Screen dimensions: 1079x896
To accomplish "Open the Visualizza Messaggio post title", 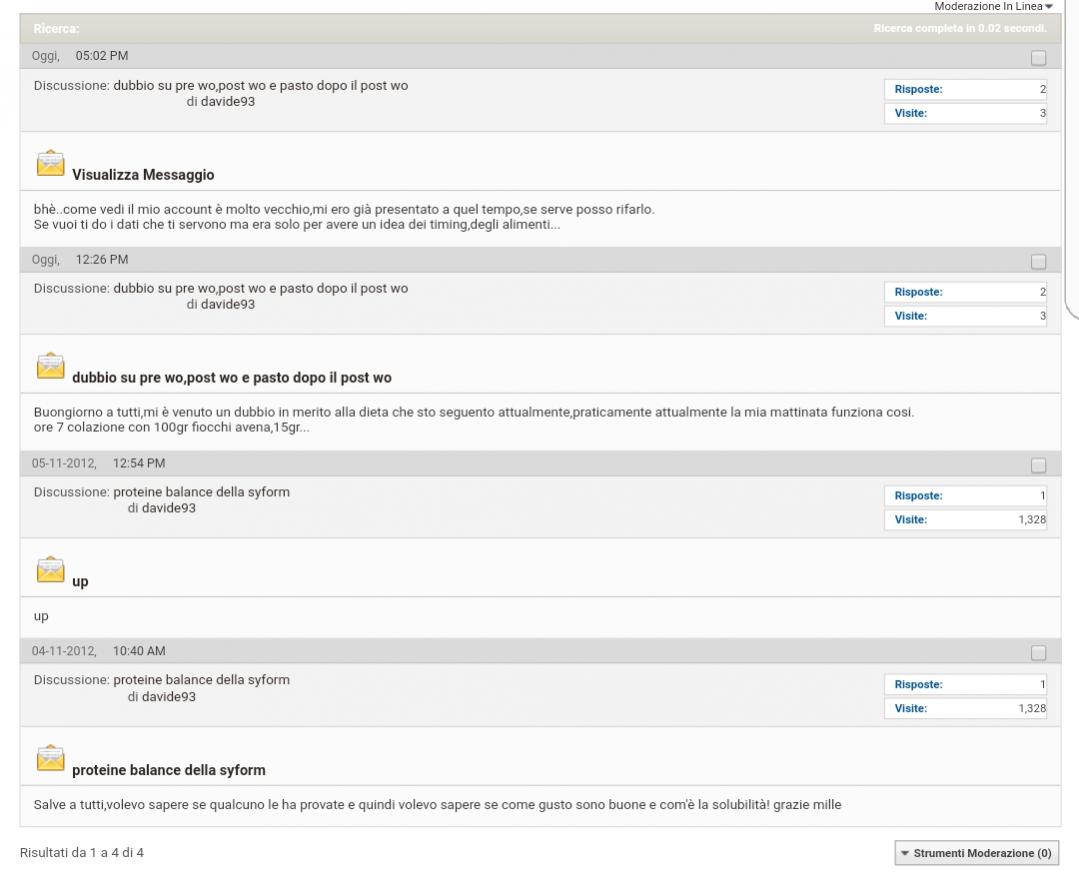I will tap(143, 175).
